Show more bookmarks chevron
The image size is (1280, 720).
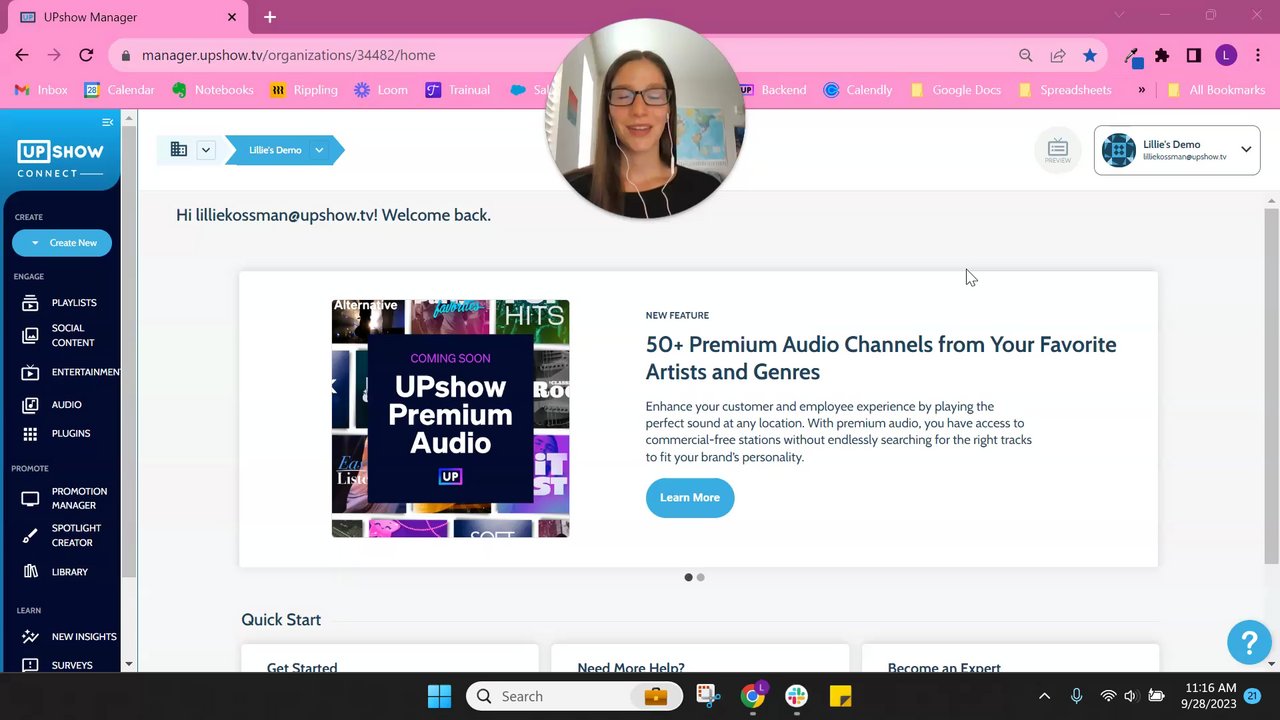(x=1141, y=89)
